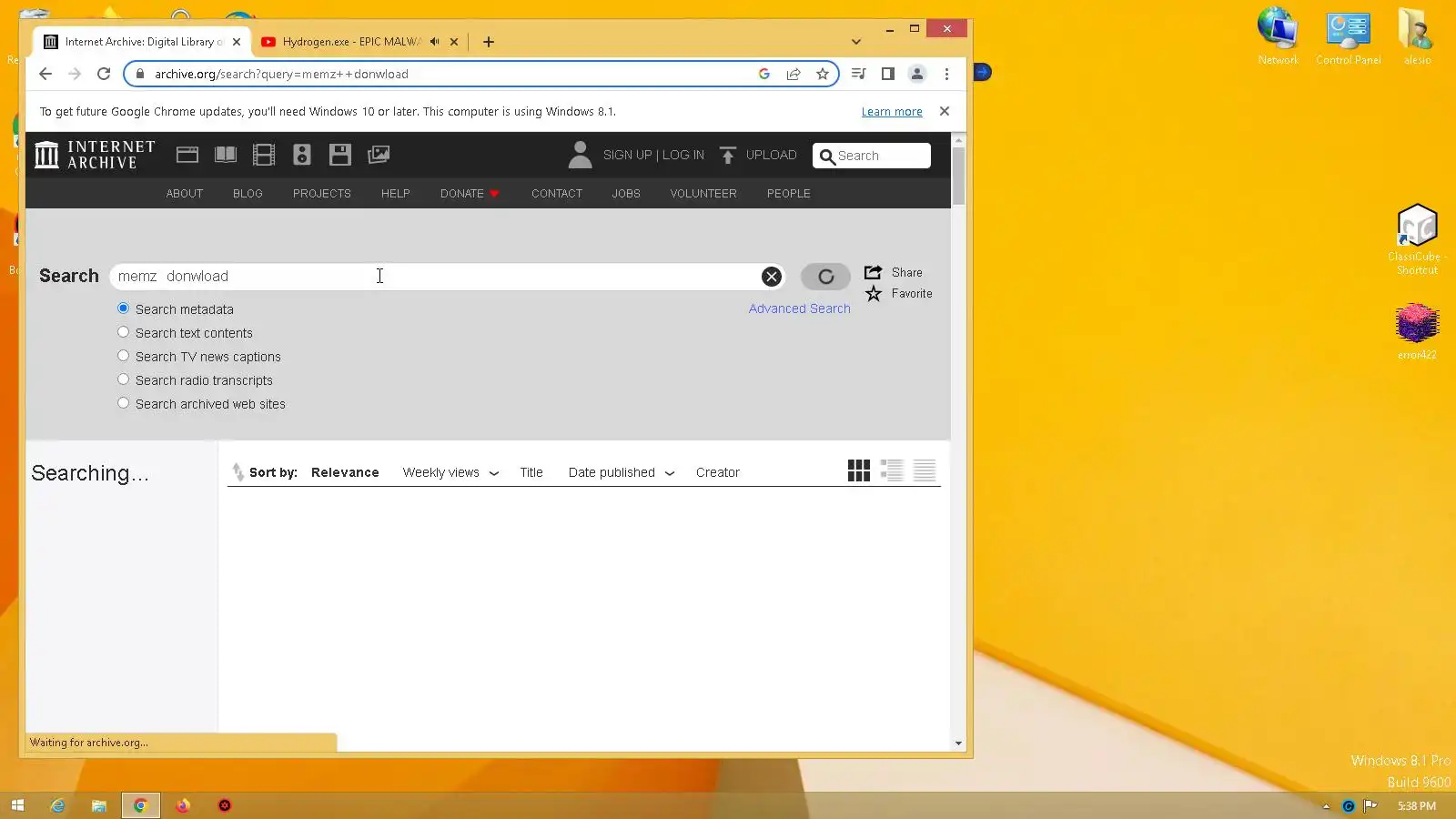Open the Texts book icon
Screen dimensions: 1456x819
226,155
